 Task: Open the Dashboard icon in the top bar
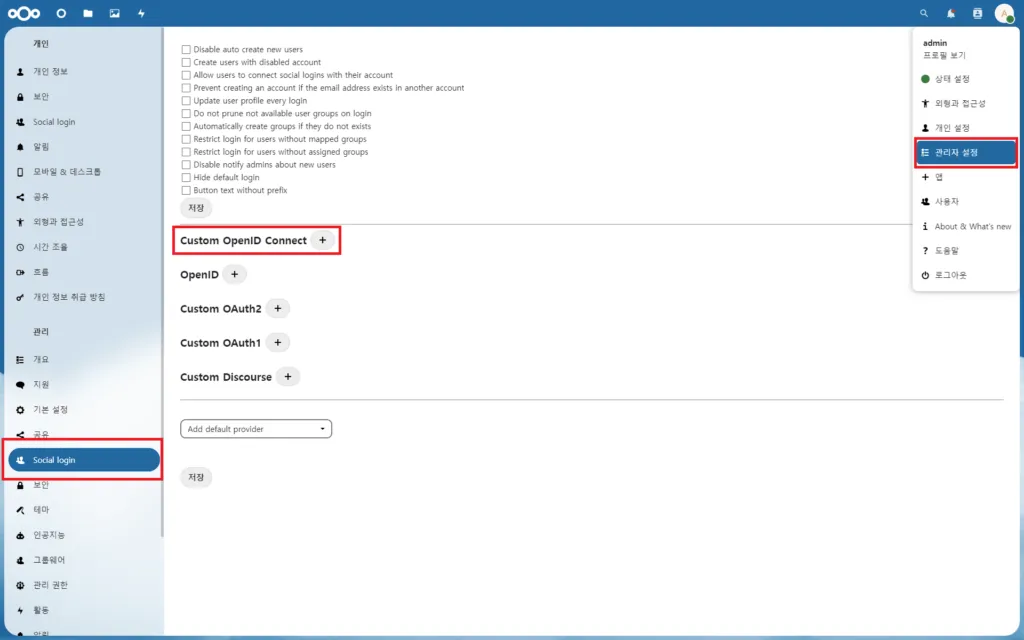(x=60, y=13)
